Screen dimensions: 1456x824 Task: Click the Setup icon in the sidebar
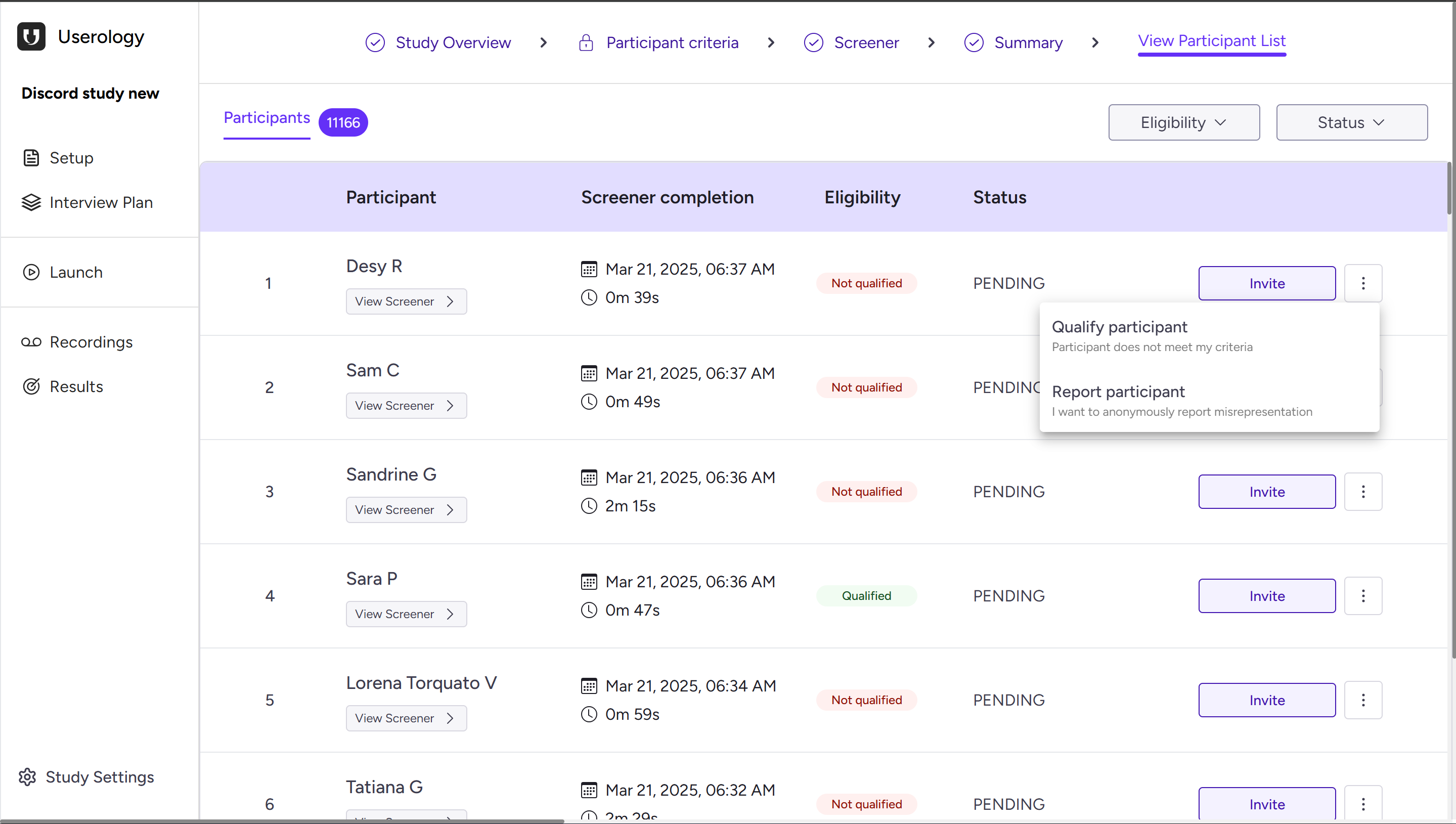(31, 158)
